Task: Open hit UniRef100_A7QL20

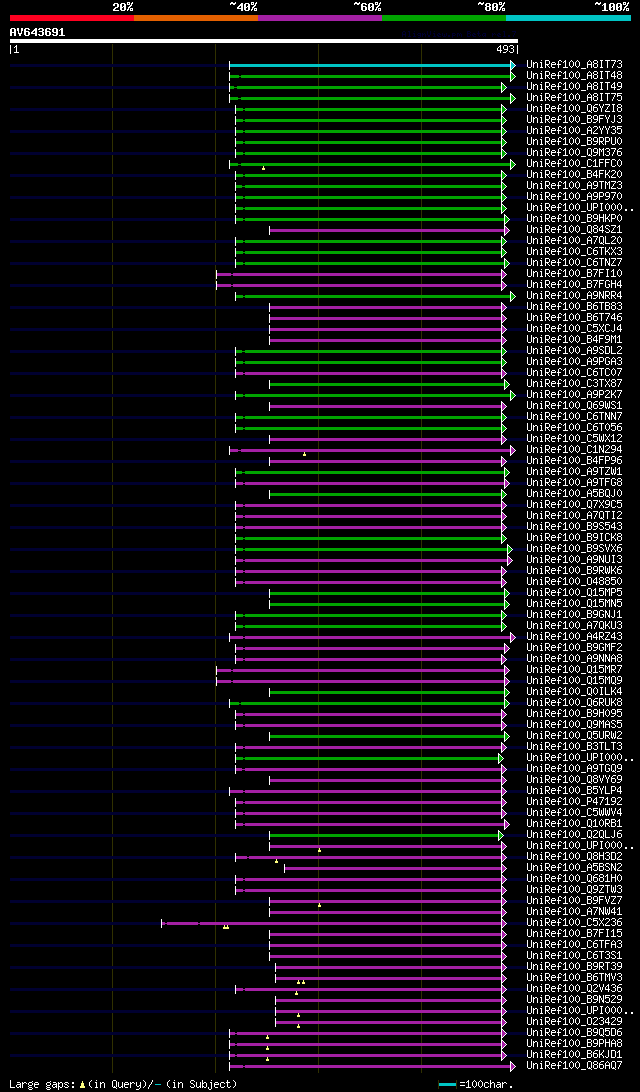Action: pos(575,241)
